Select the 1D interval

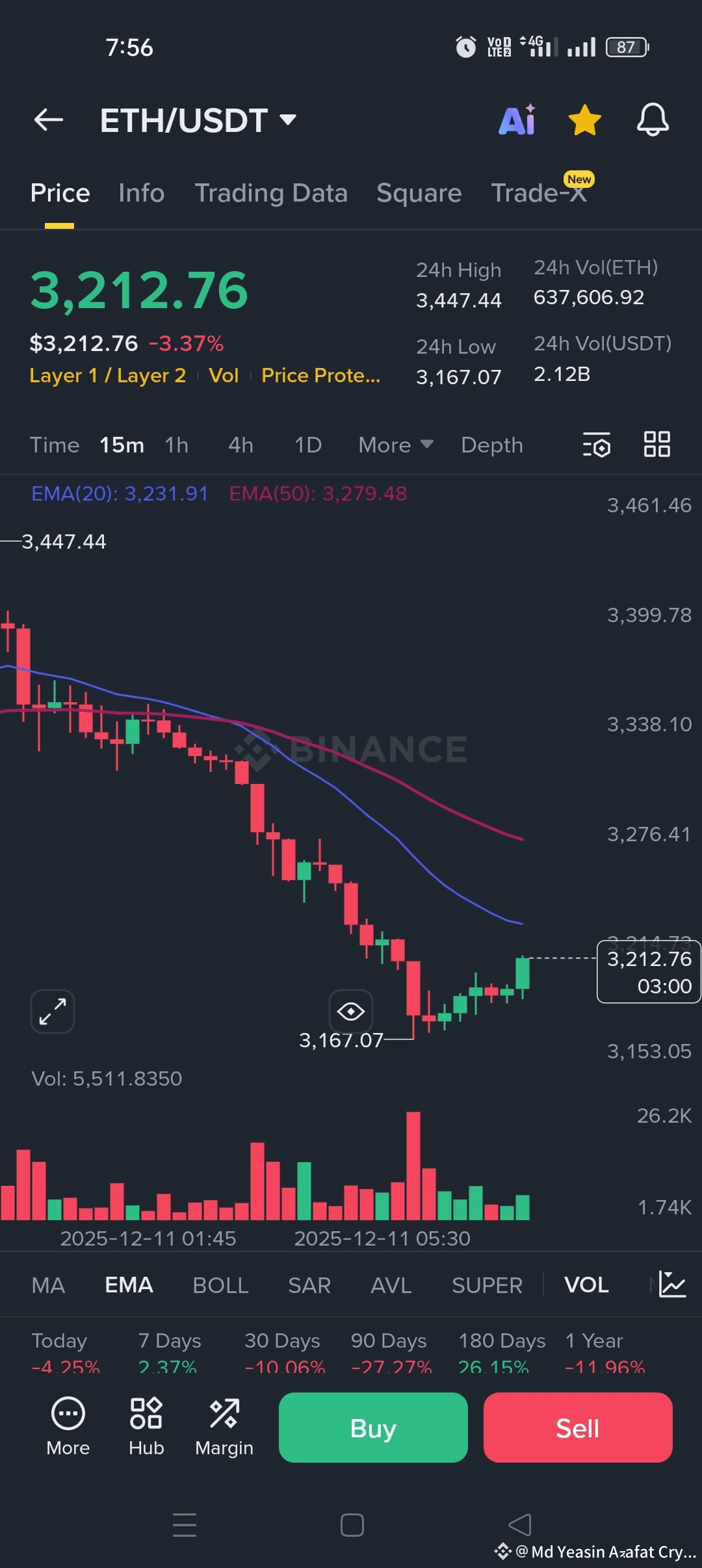click(308, 445)
